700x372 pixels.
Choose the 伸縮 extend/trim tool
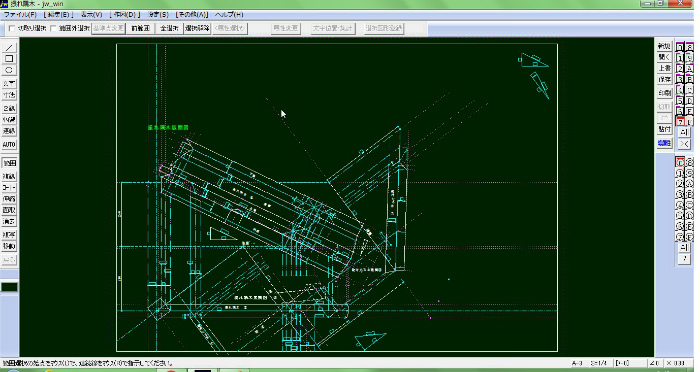[x=9, y=199]
